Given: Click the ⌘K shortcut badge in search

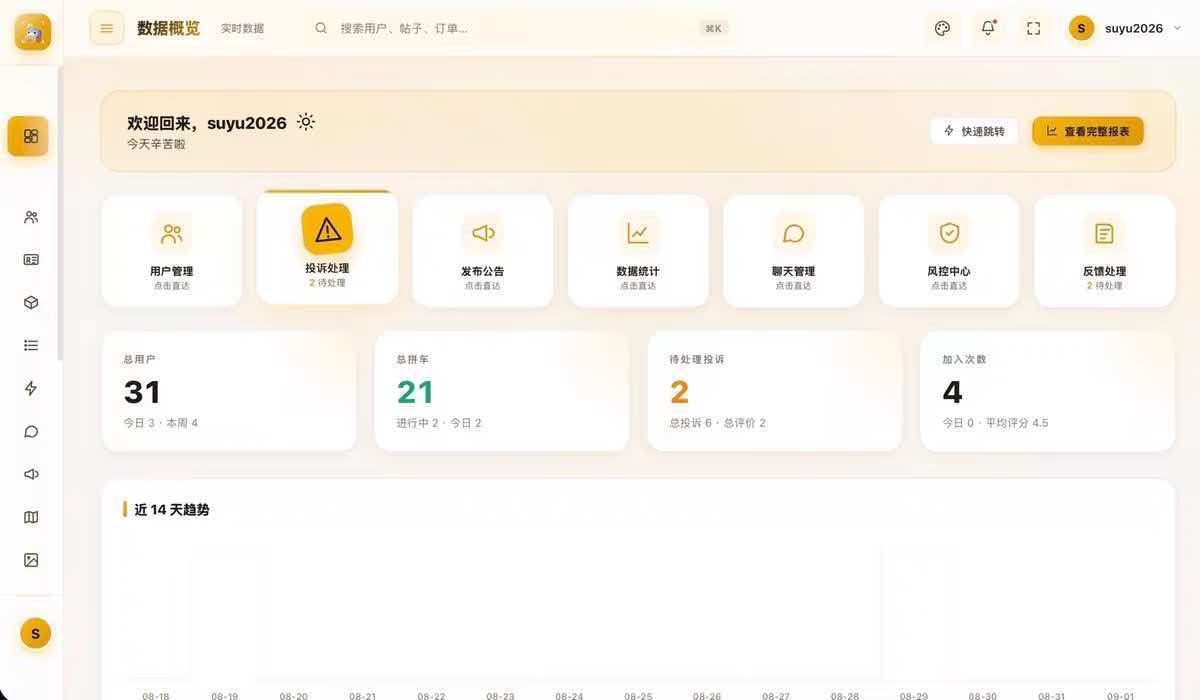Looking at the screenshot, I should click(713, 29).
